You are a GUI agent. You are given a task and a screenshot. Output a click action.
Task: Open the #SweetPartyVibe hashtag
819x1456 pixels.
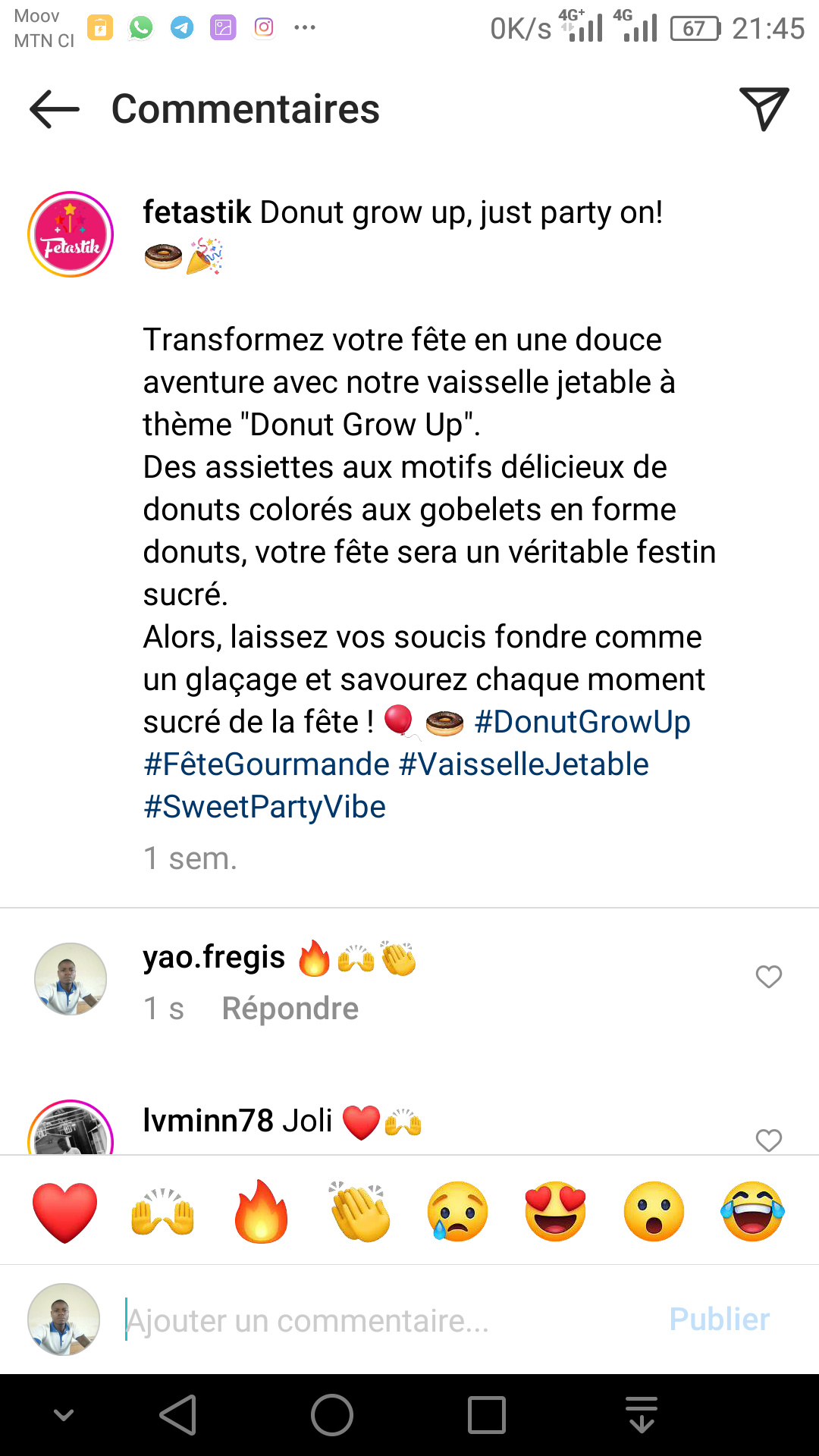[x=265, y=807]
